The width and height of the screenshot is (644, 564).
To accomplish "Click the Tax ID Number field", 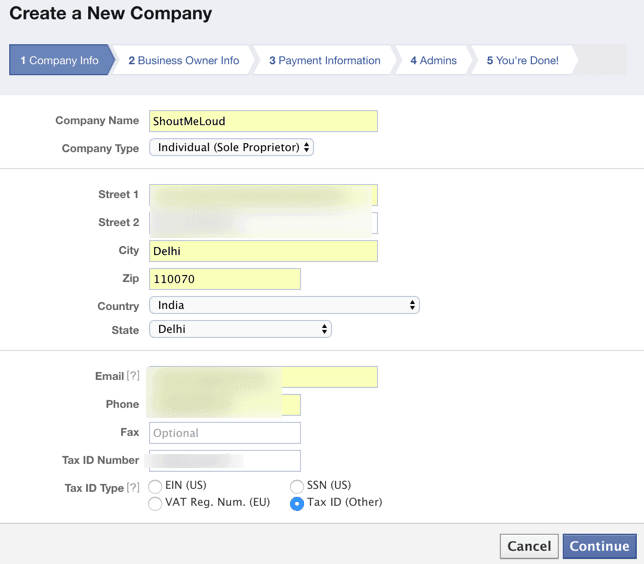I will tap(225, 461).
